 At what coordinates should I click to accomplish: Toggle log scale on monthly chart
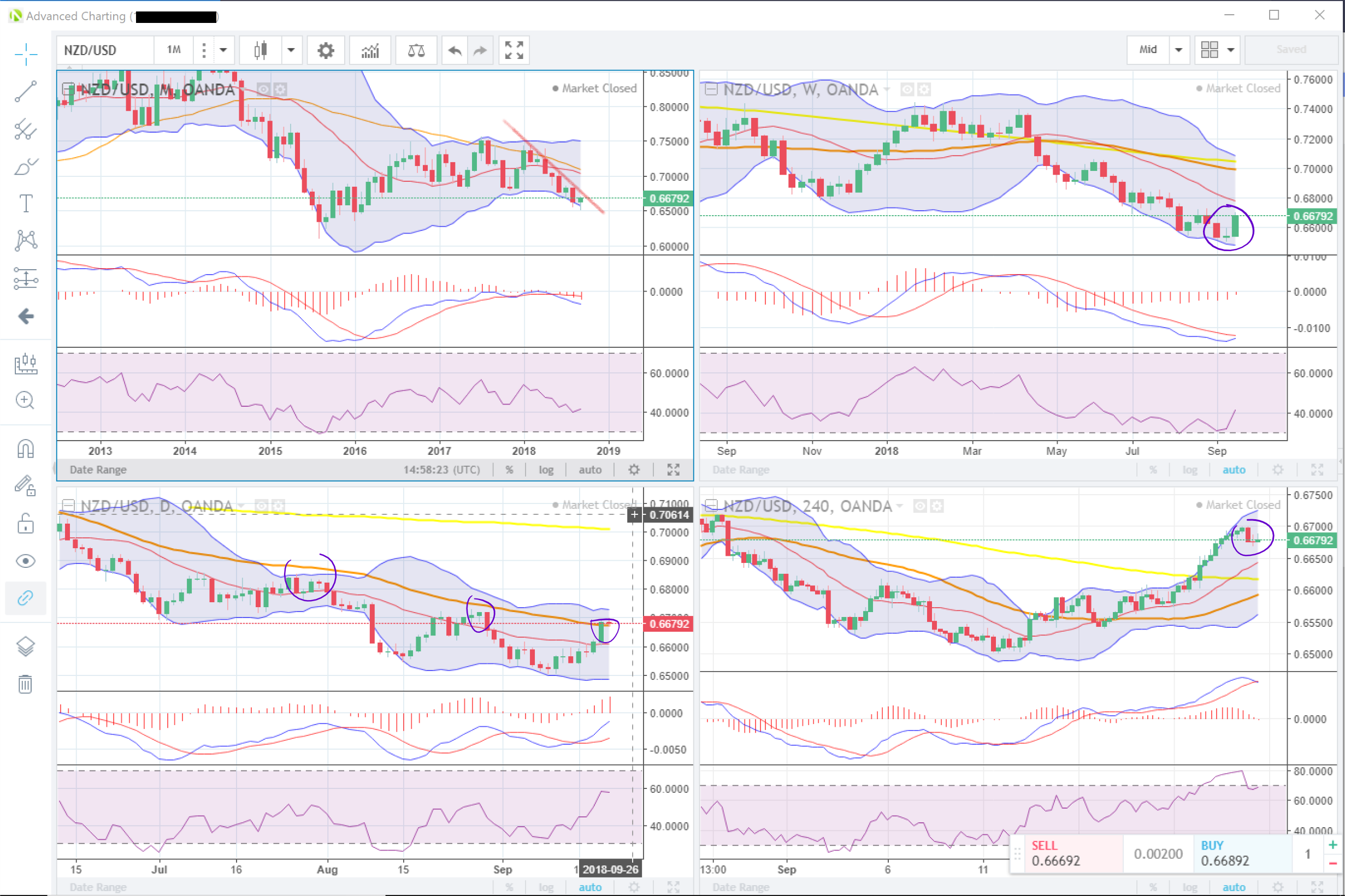point(545,470)
